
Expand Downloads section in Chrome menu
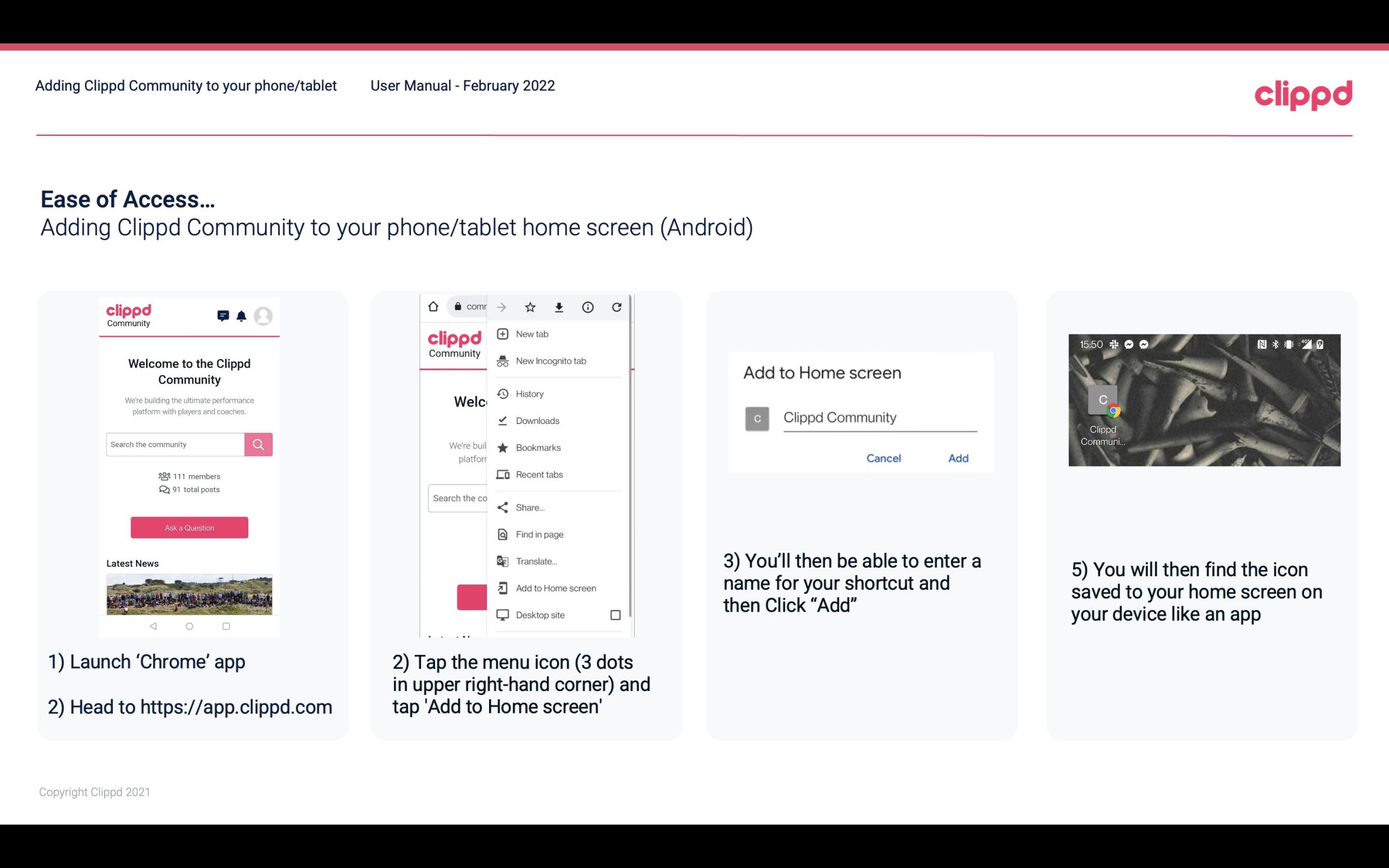pyautogui.click(x=537, y=420)
